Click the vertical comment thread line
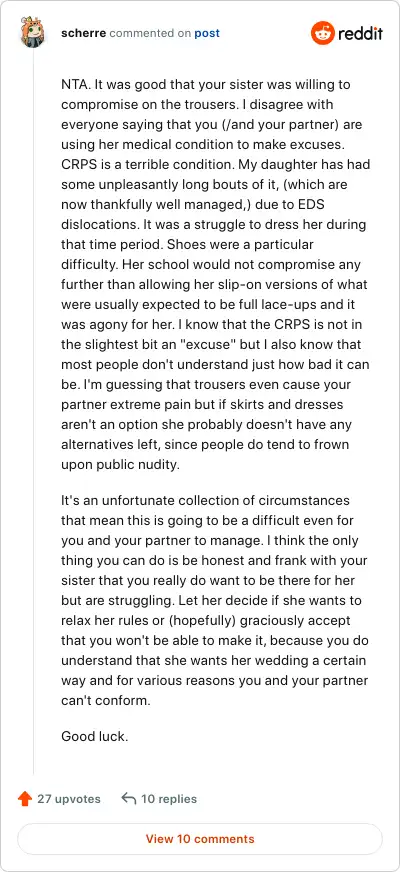400x872 pixels. (33, 412)
